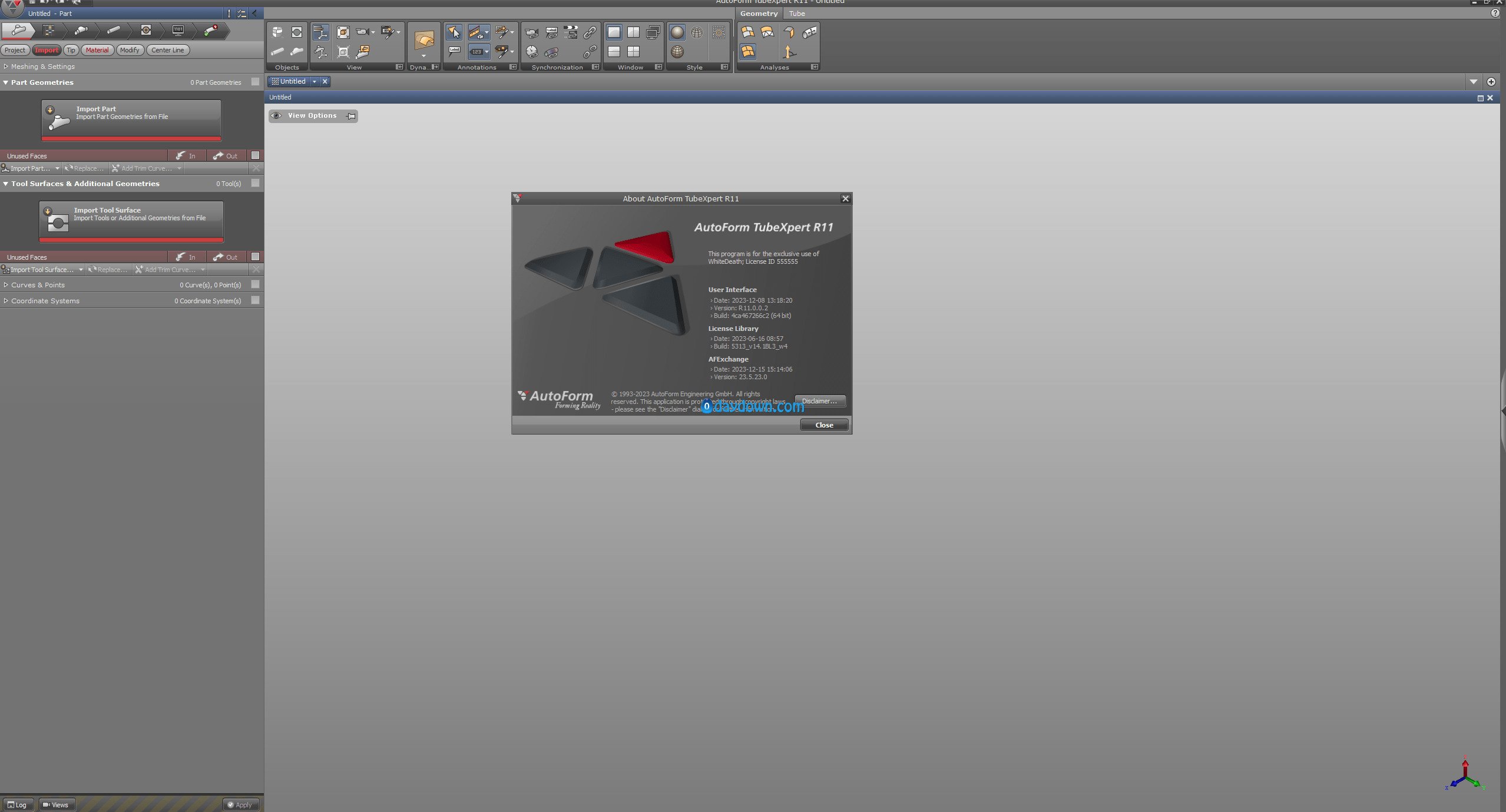
Task: Click the Import Part large button
Action: click(131, 120)
